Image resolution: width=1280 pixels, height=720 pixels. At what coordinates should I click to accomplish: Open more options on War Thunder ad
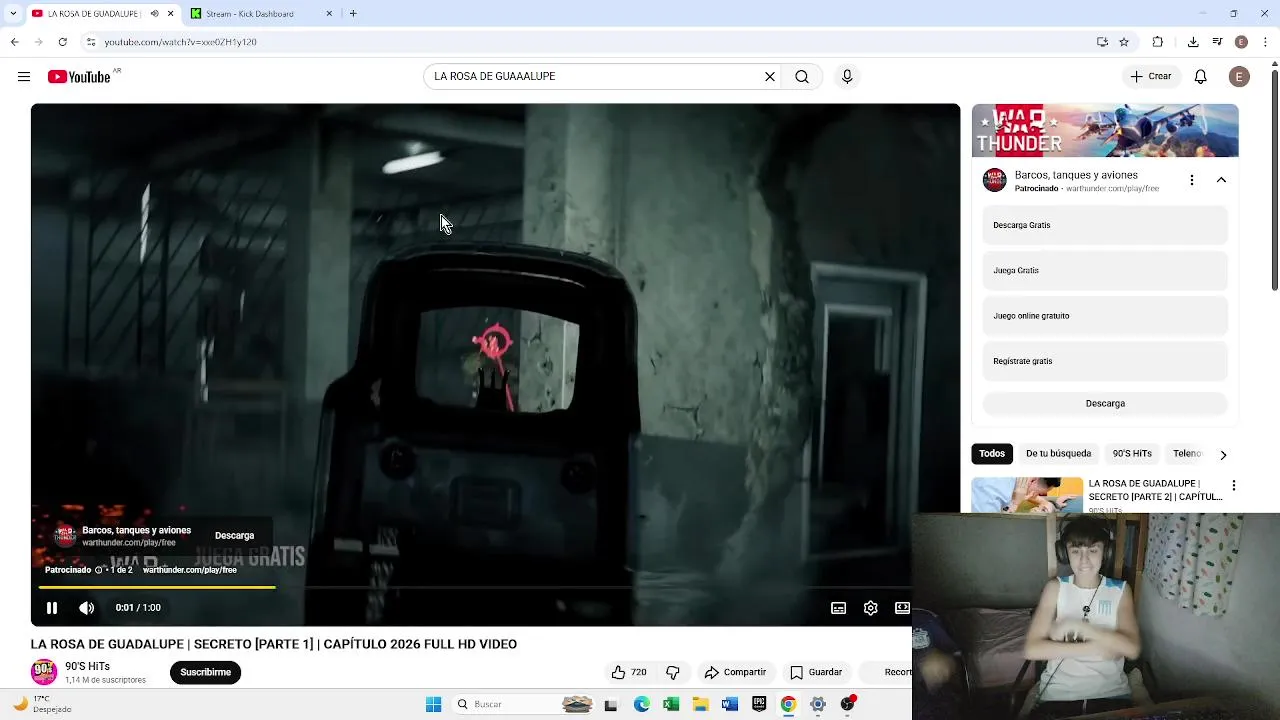(1191, 180)
